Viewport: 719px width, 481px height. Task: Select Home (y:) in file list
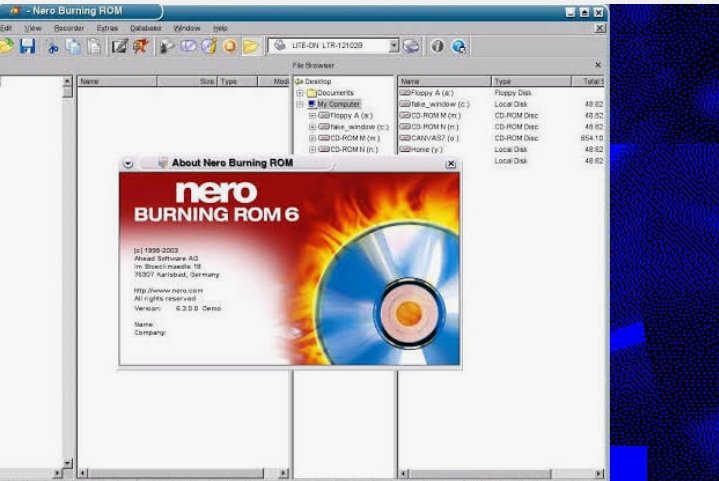pyautogui.click(x=427, y=149)
